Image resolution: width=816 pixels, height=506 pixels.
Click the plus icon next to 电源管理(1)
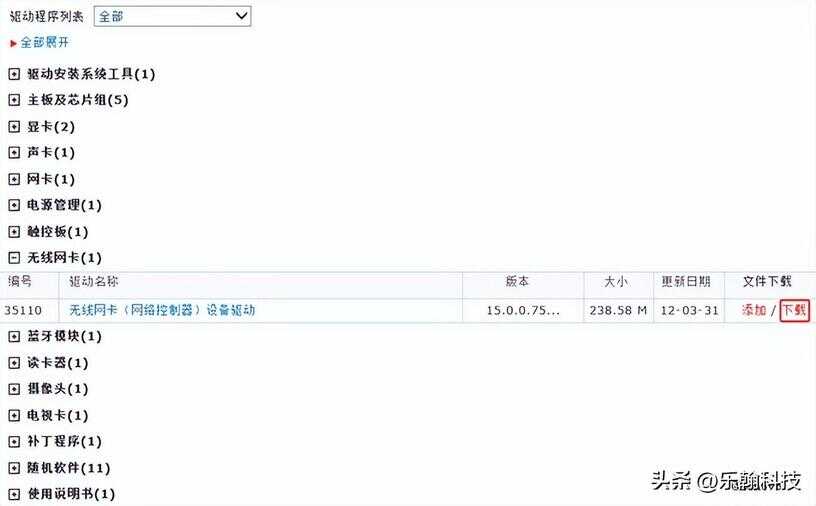point(14,205)
